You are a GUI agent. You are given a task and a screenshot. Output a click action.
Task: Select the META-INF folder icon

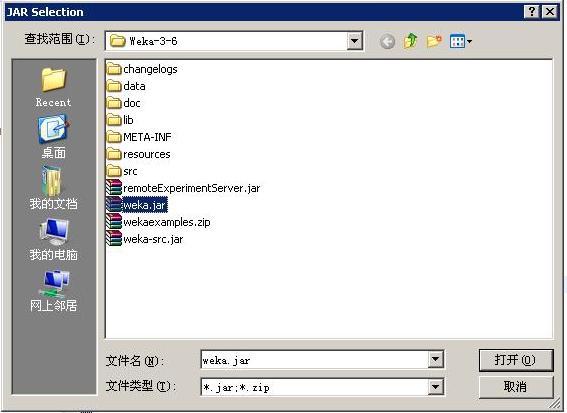(114, 137)
